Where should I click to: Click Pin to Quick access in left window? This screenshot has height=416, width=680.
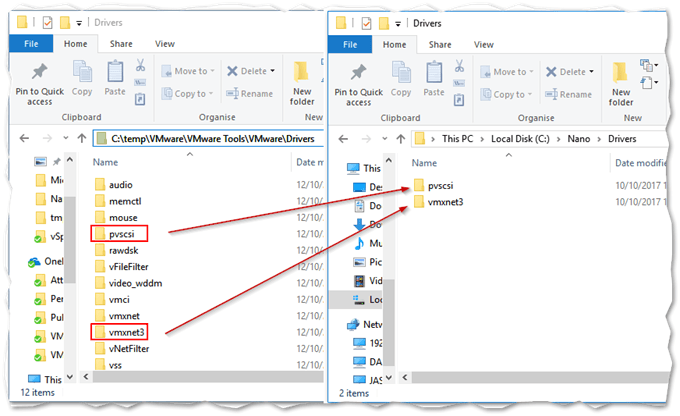39,85
